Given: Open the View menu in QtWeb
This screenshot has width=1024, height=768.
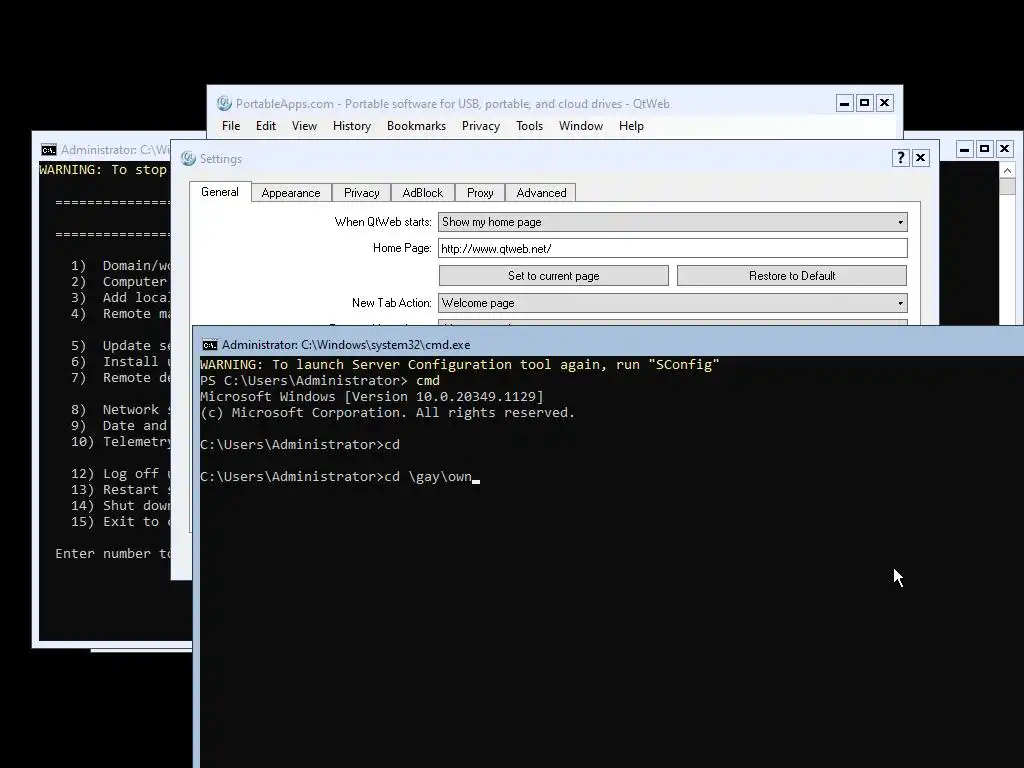Looking at the screenshot, I should (x=304, y=126).
